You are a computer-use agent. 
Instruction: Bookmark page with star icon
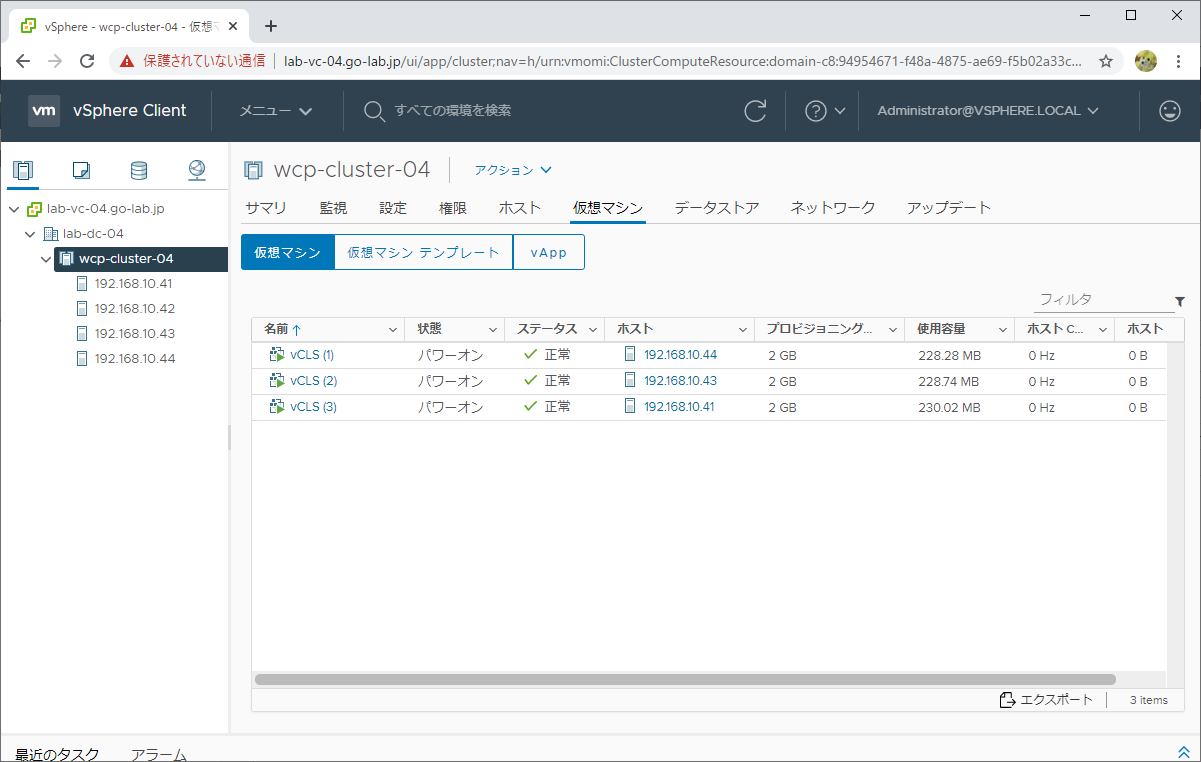(1106, 61)
